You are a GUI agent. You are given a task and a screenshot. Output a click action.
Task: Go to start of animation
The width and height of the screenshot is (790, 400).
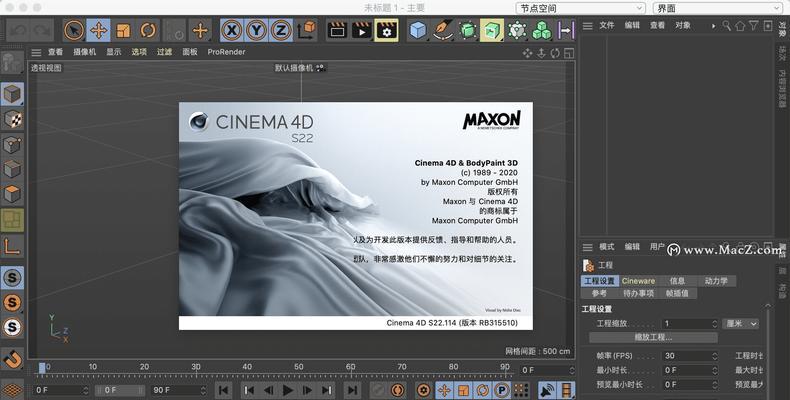pyautogui.click(x=224, y=390)
